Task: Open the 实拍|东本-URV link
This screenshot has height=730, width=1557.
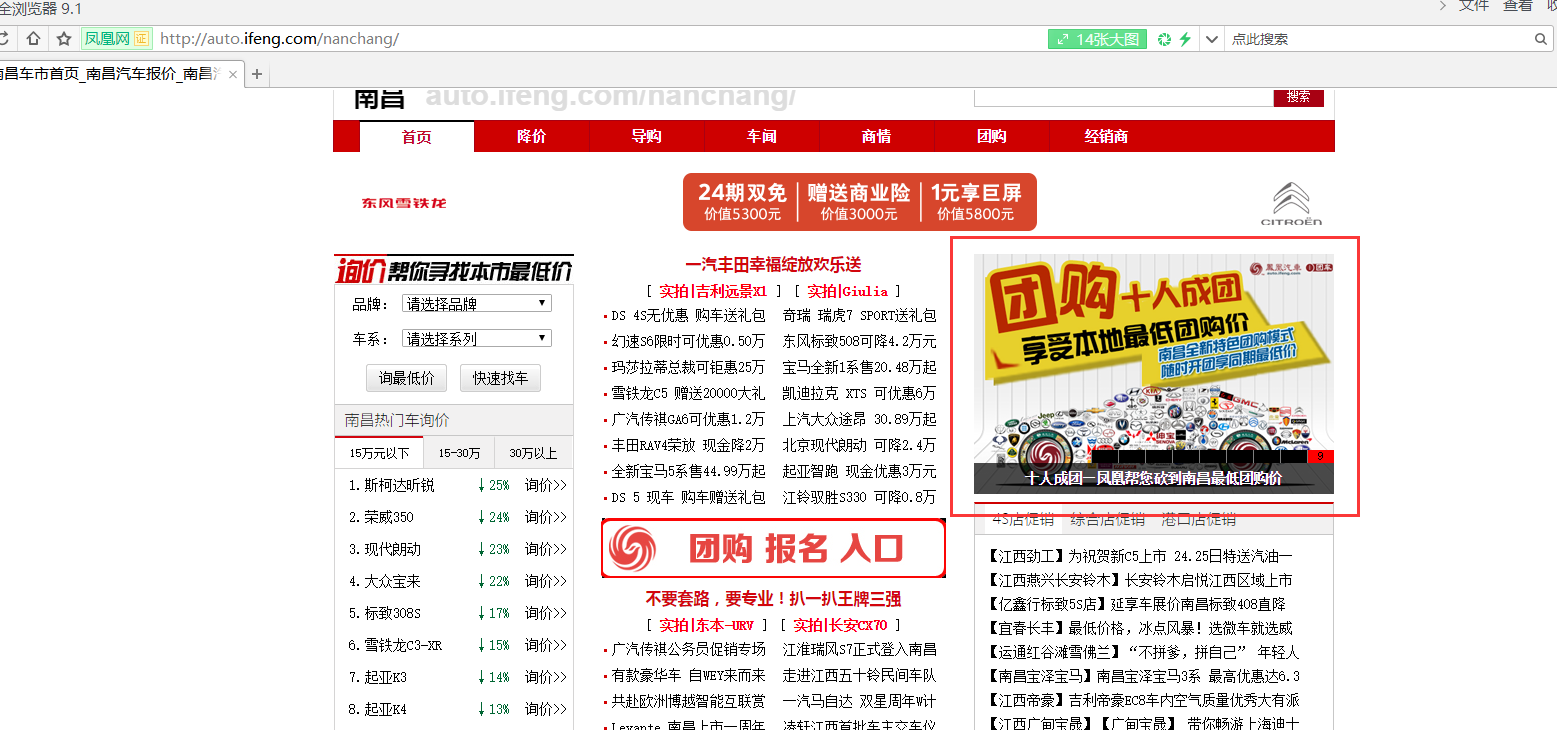Action: [706, 625]
